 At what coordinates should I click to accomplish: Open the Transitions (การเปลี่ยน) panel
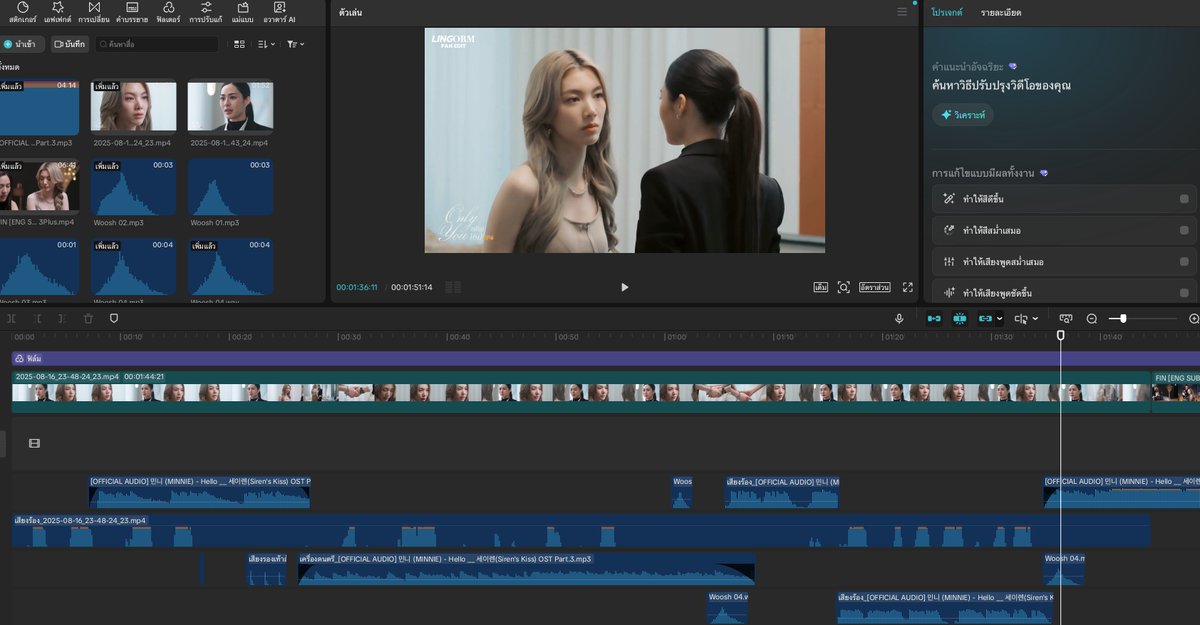[x=94, y=12]
